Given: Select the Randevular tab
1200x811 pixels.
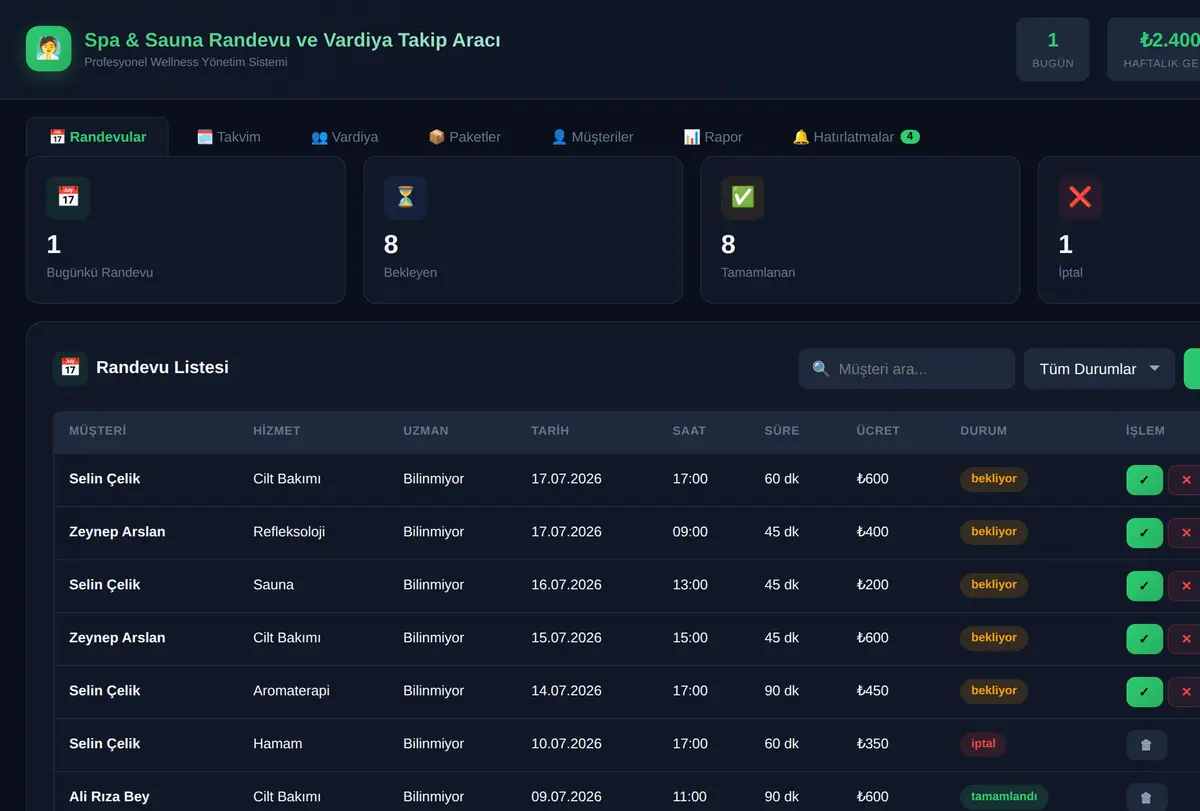Looking at the screenshot, I should pos(97,137).
